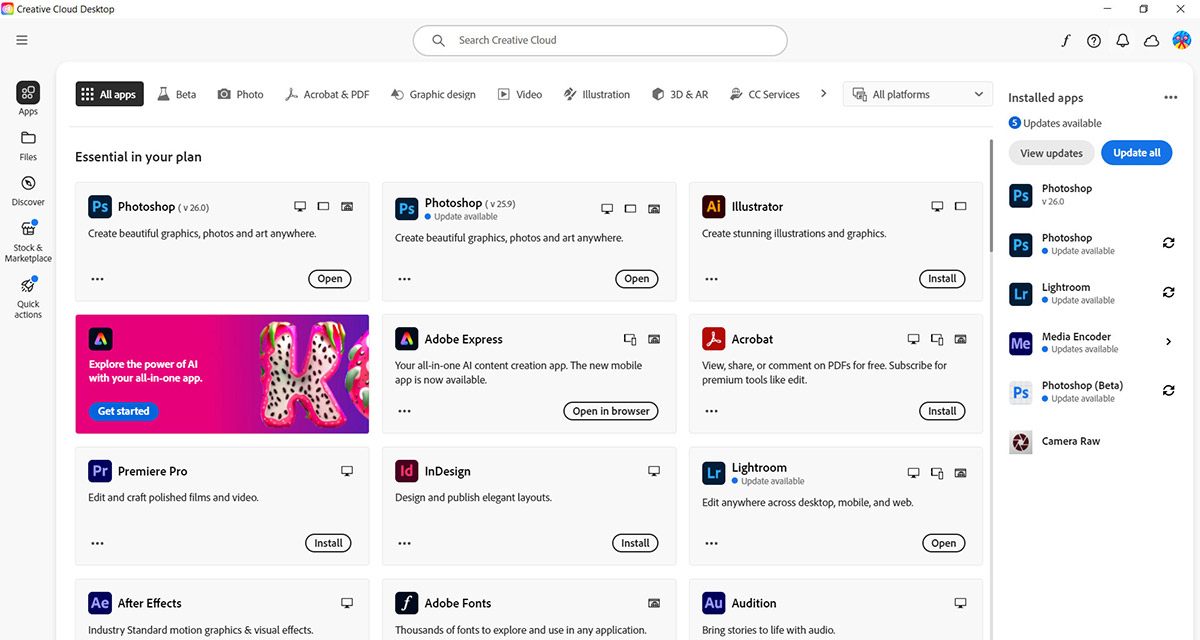Open the Help question mark icon
The height and width of the screenshot is (640, 1200).
[x=1094, y=41]
